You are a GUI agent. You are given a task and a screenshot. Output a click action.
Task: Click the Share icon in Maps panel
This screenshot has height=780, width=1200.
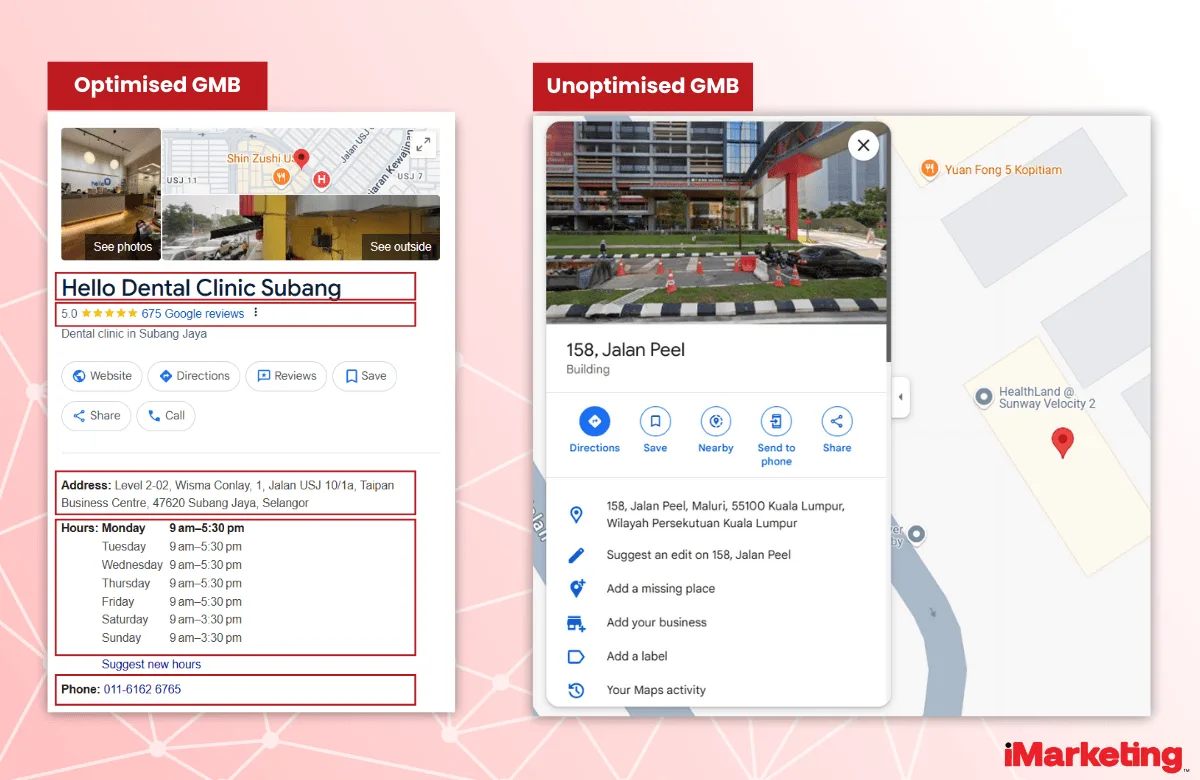(x=837, y=421)
